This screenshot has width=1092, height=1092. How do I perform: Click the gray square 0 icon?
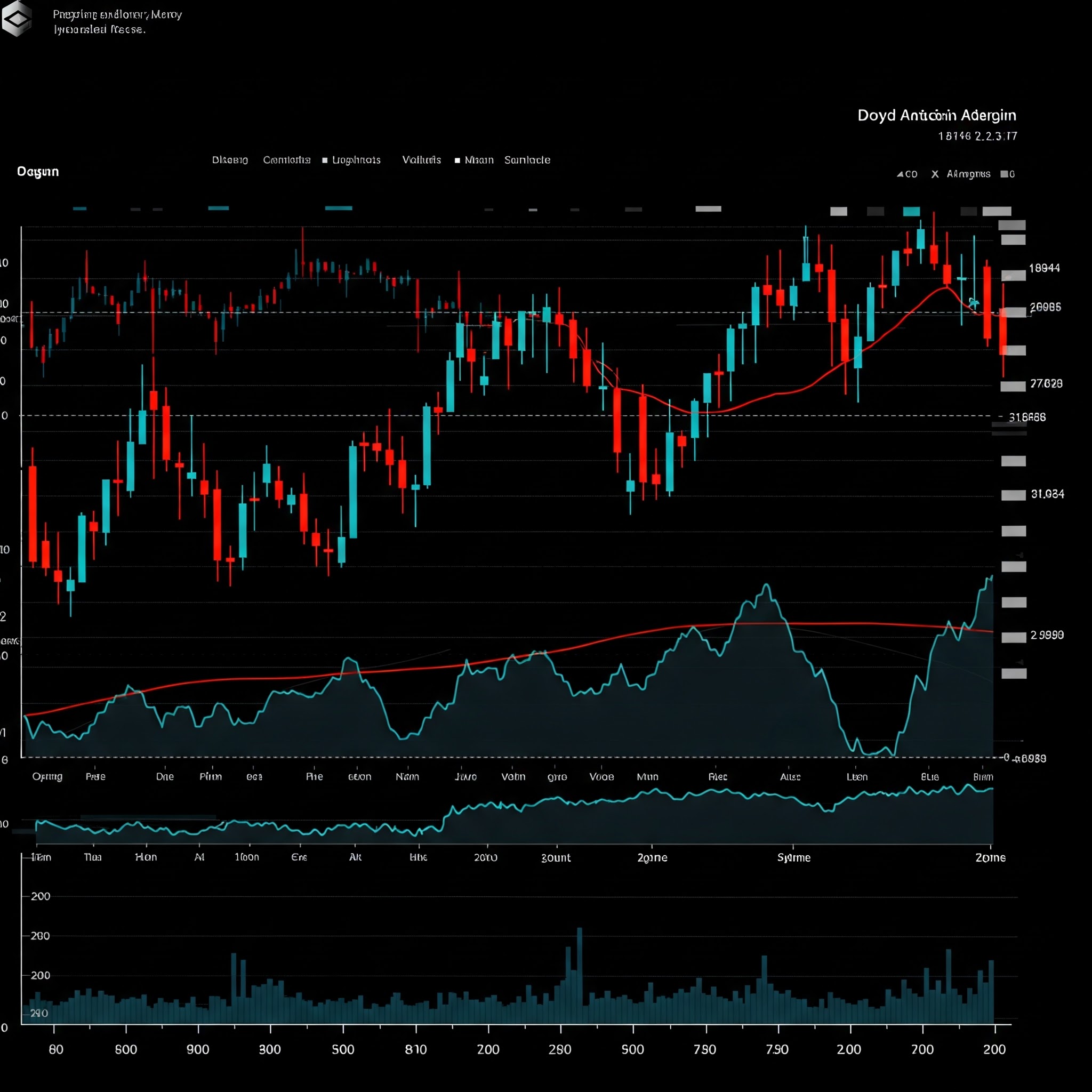(x=1004, y=174)
